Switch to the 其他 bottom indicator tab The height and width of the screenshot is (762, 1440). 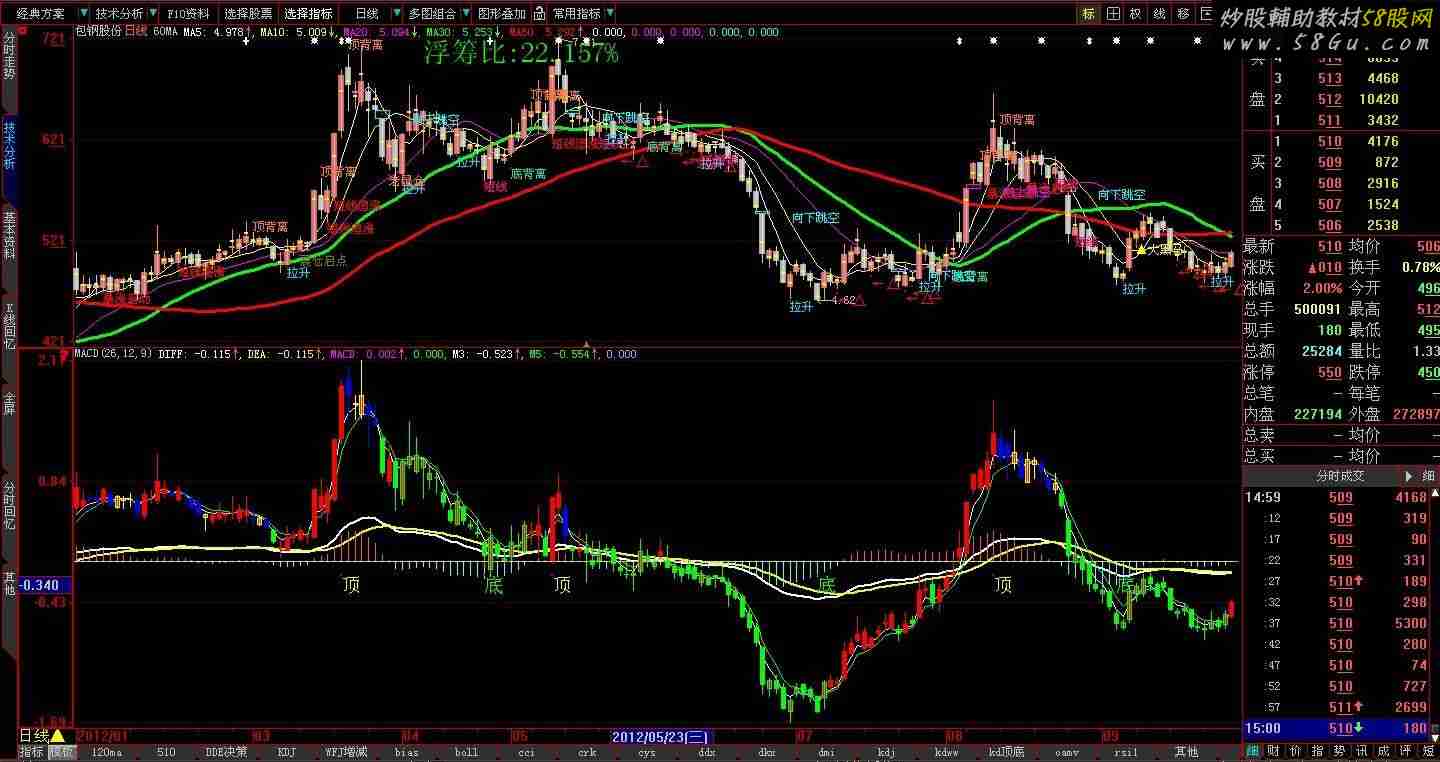point(1186,752)
